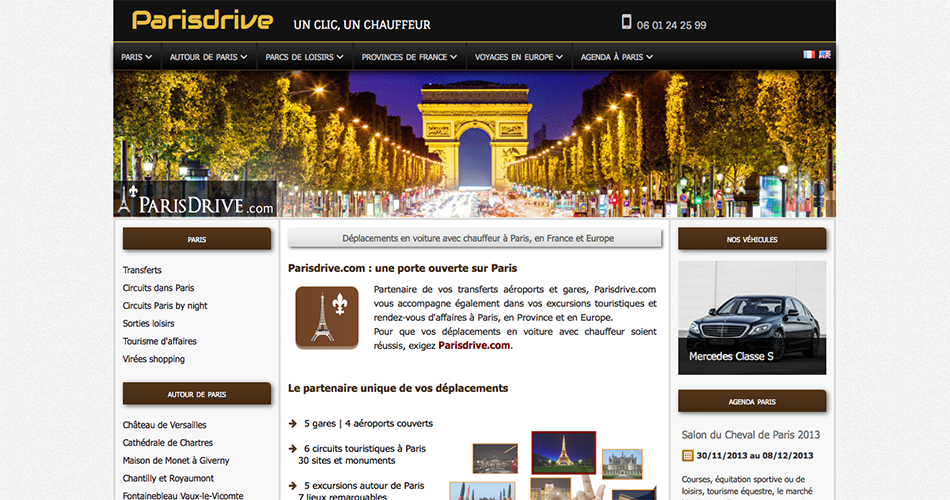Open the AGENDA À PARIS dropdown menu
950x500 pixels.
point(617,57)
